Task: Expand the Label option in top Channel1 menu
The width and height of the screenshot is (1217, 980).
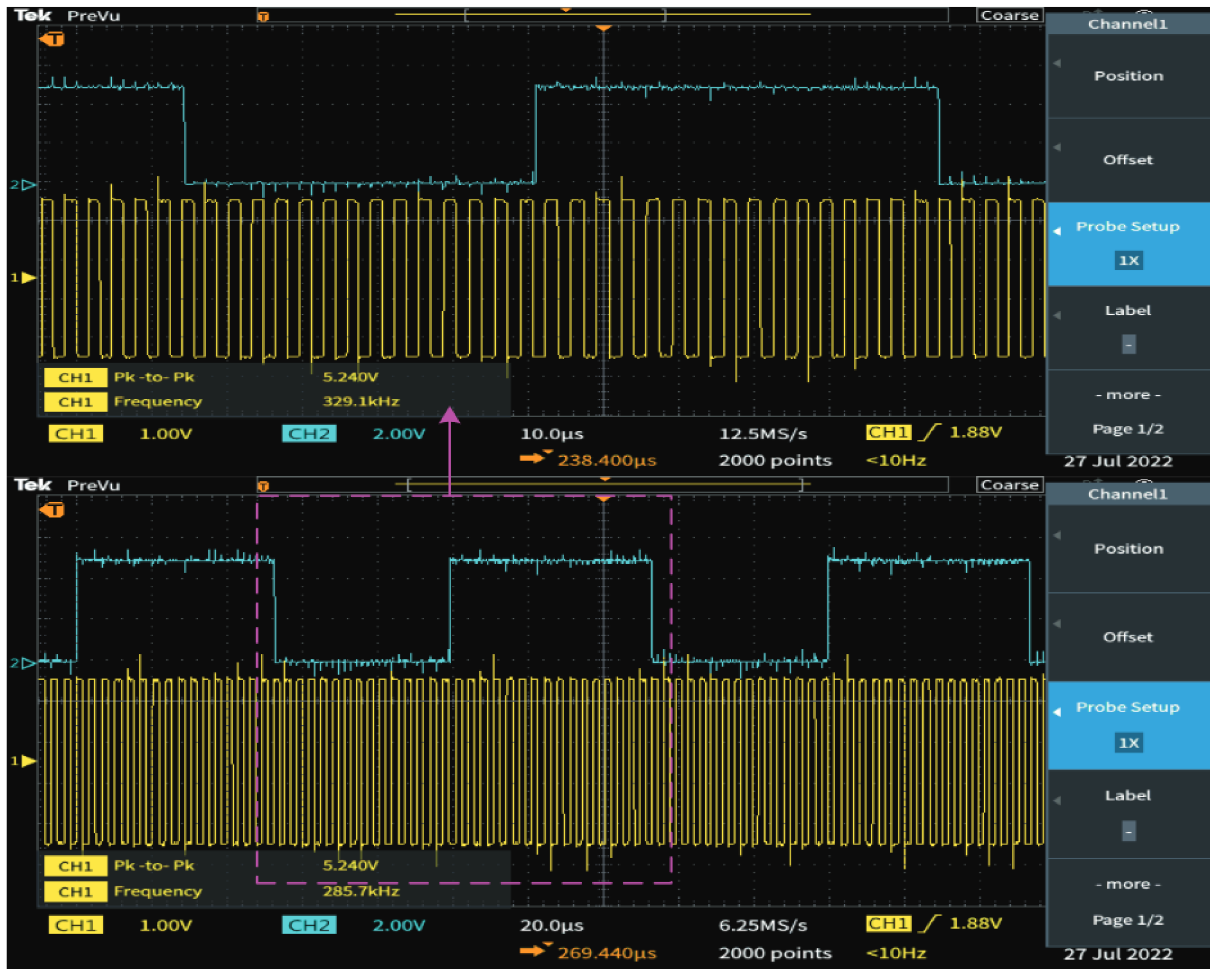Action: pyautogui.click(x=1128, y=328)
